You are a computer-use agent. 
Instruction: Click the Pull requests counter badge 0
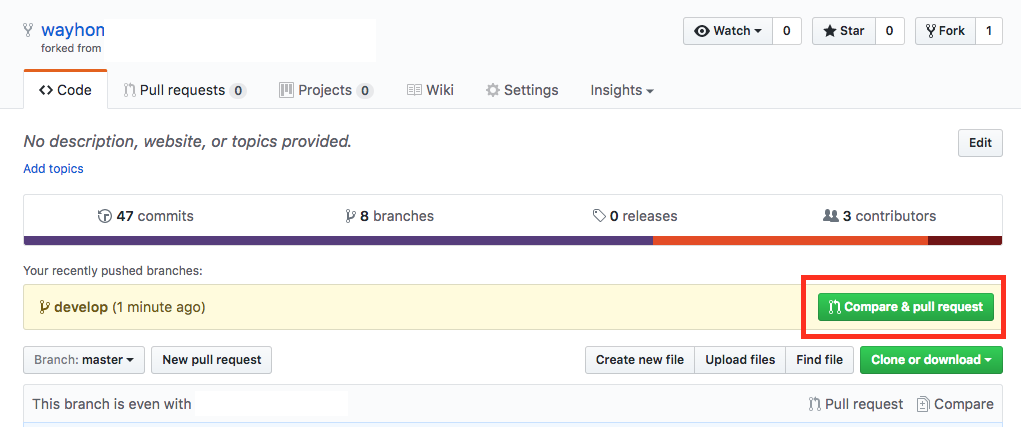click(x=238, y=90)
